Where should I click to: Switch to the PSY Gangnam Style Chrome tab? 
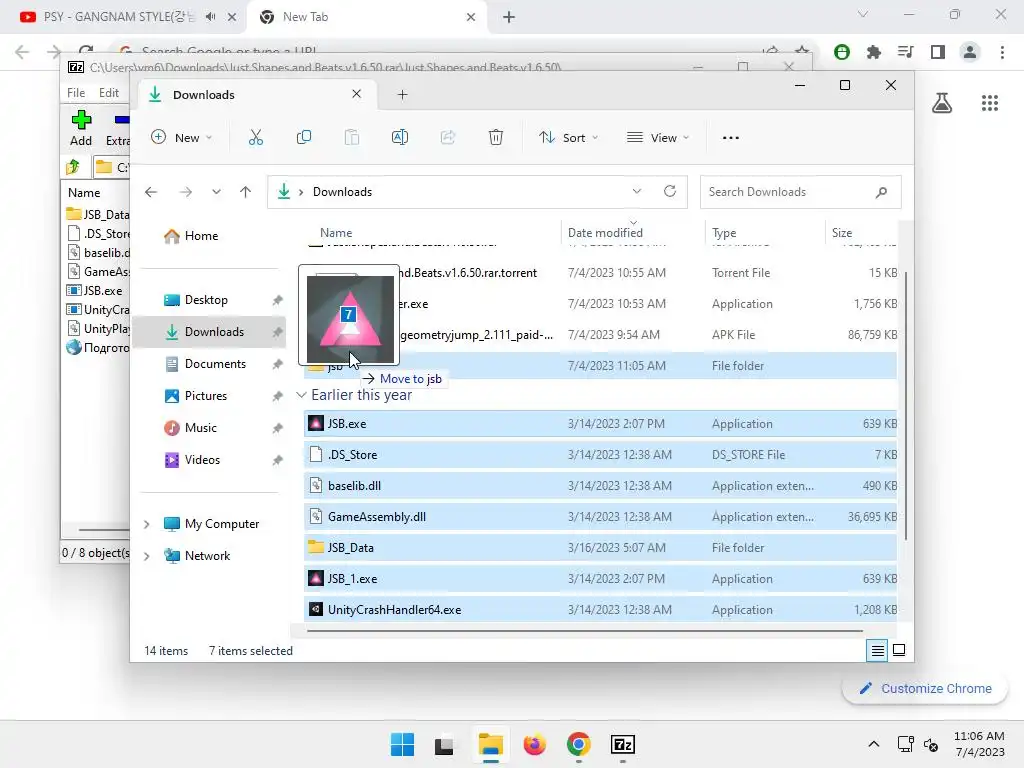(122, 17)
